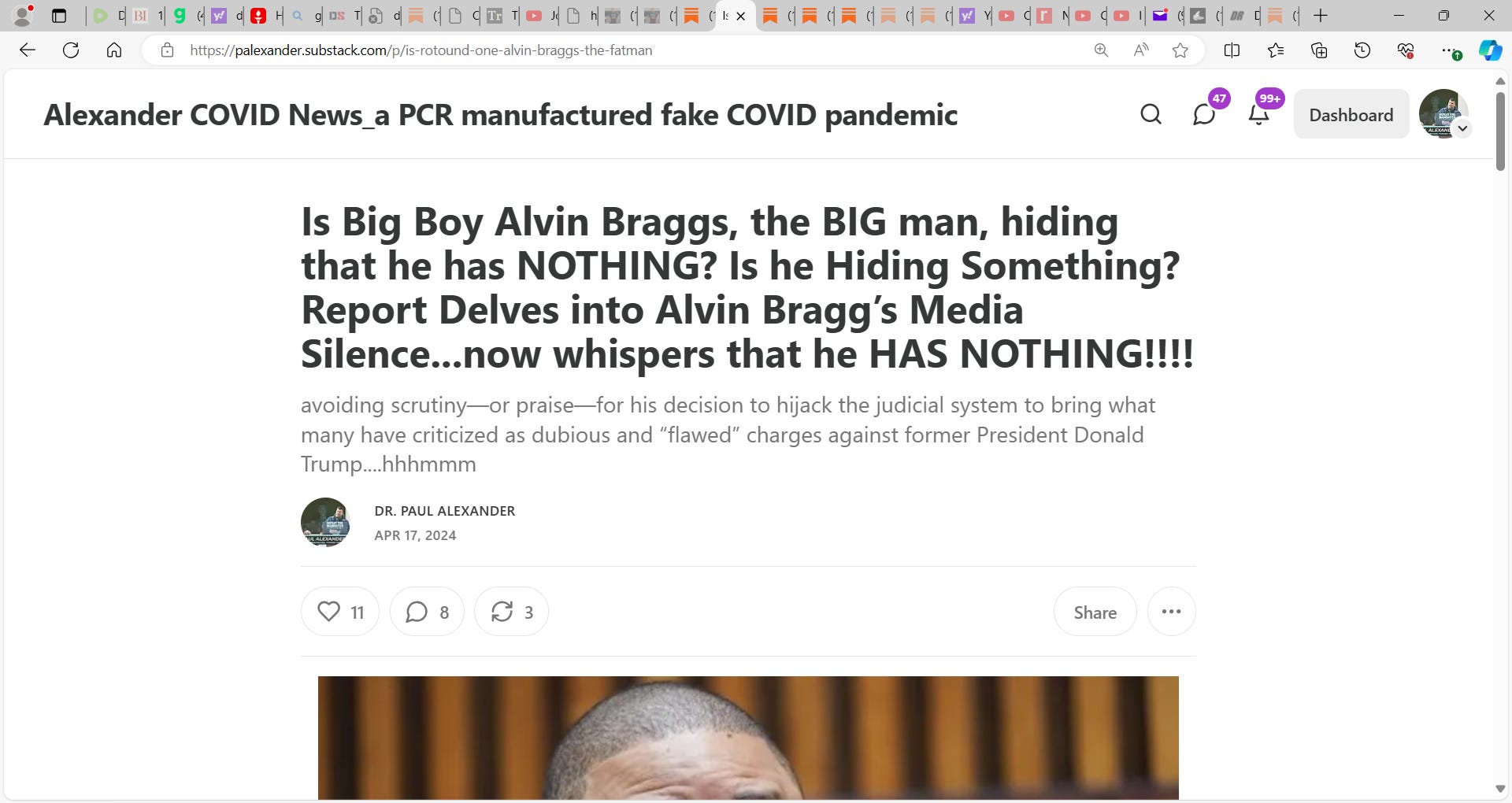Open the Dashboard button
This screenshot has height=803, width=1512.
[1351, 115]
